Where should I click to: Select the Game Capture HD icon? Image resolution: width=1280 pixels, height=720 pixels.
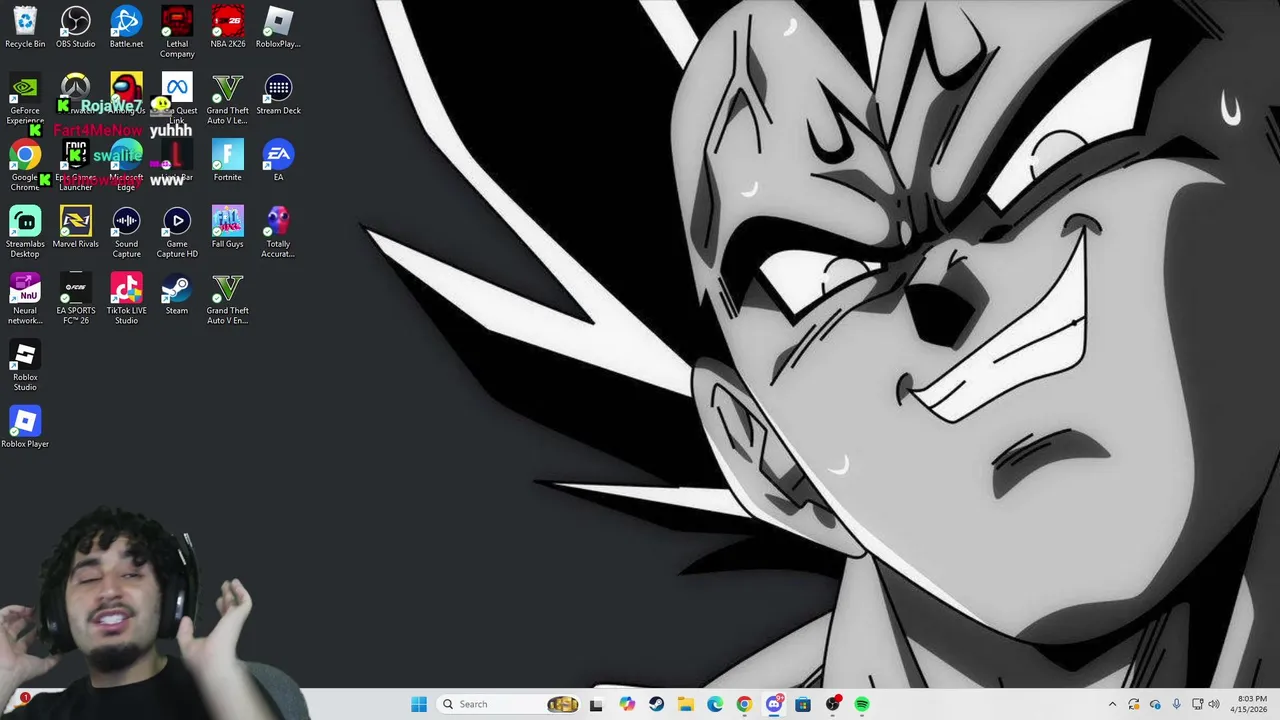(177, 233)
